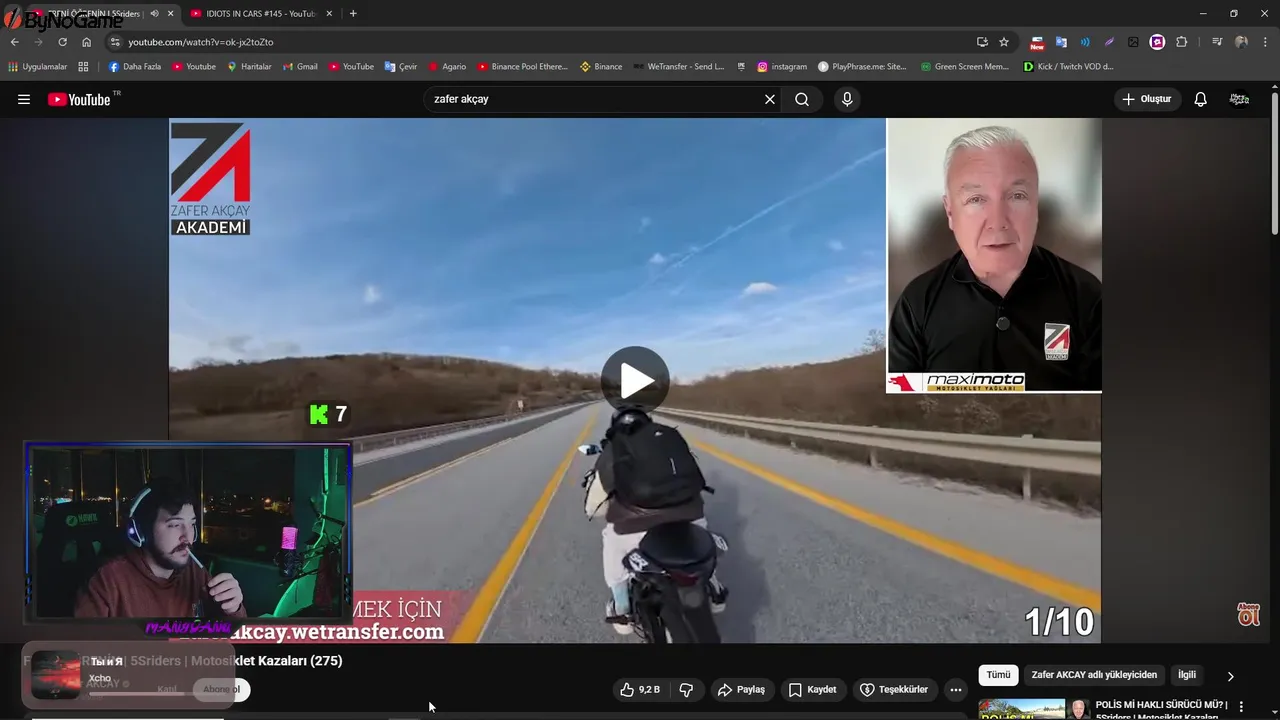Bookmark this page with star icon
This screenshot has height=720, width=1280.
point(1004,42)
